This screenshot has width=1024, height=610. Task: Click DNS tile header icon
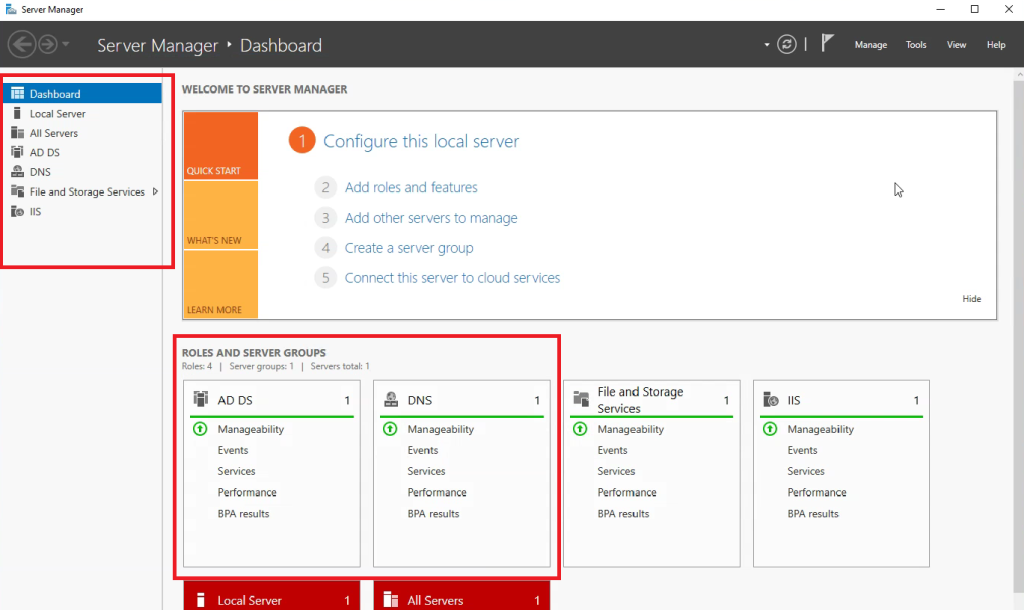pos(391,399)
